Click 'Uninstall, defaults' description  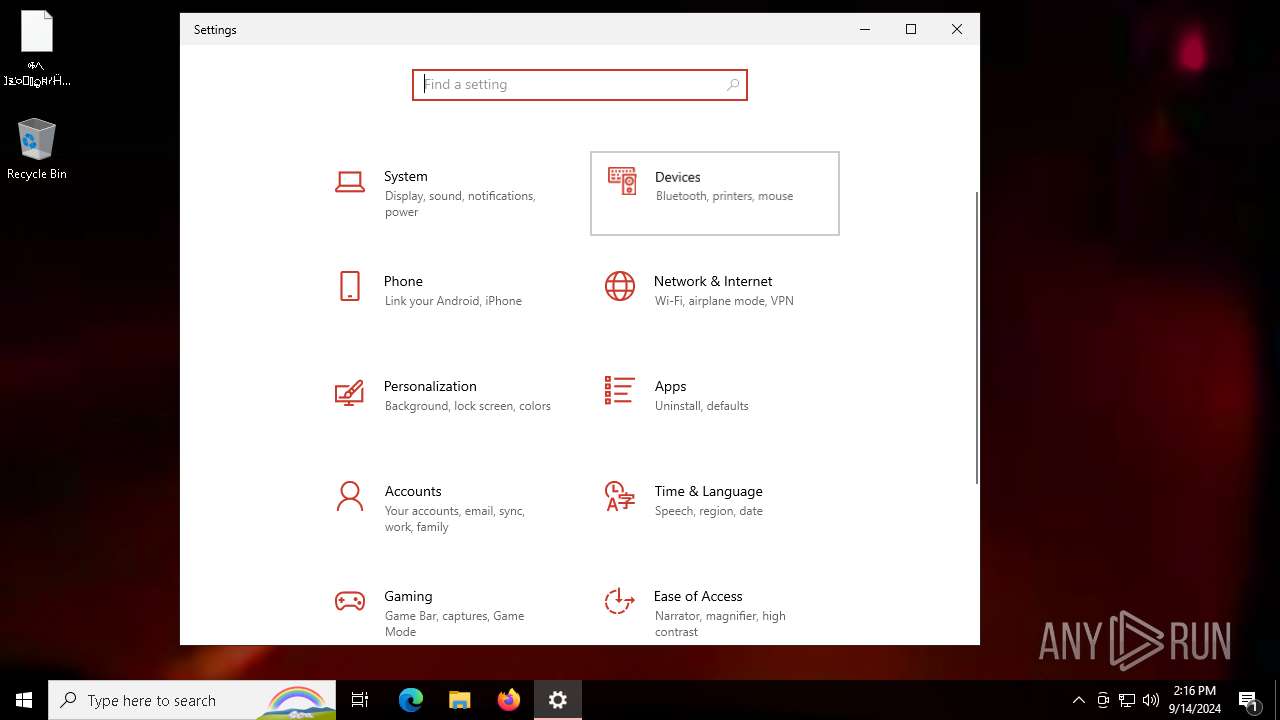point(702,406)
